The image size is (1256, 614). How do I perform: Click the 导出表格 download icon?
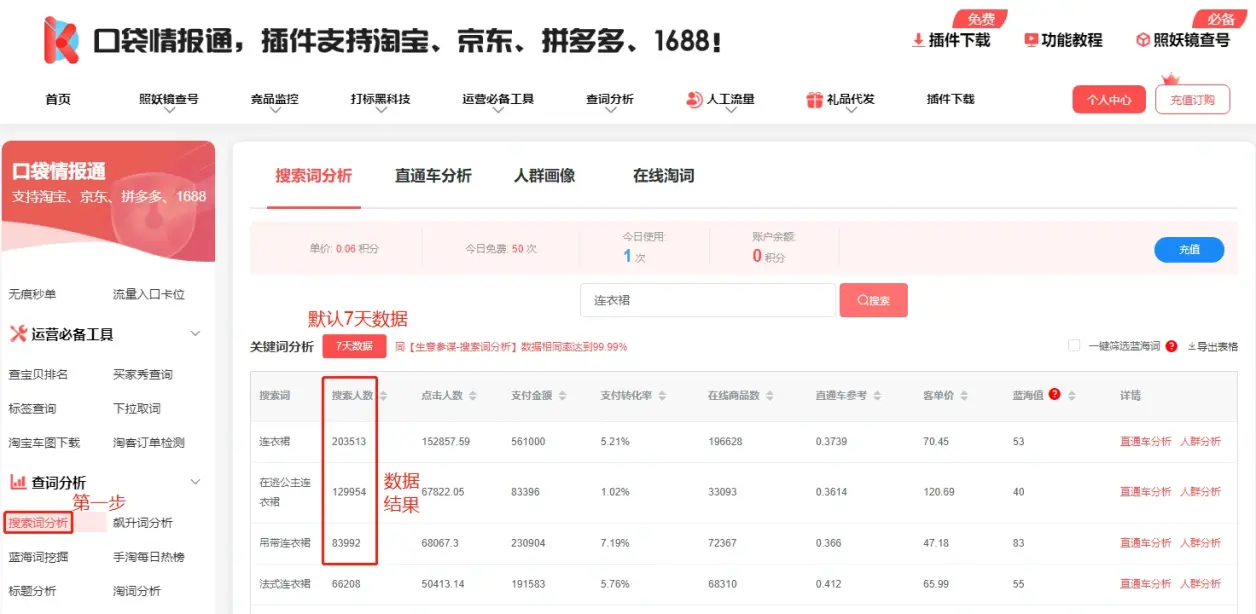[1192, 346]
